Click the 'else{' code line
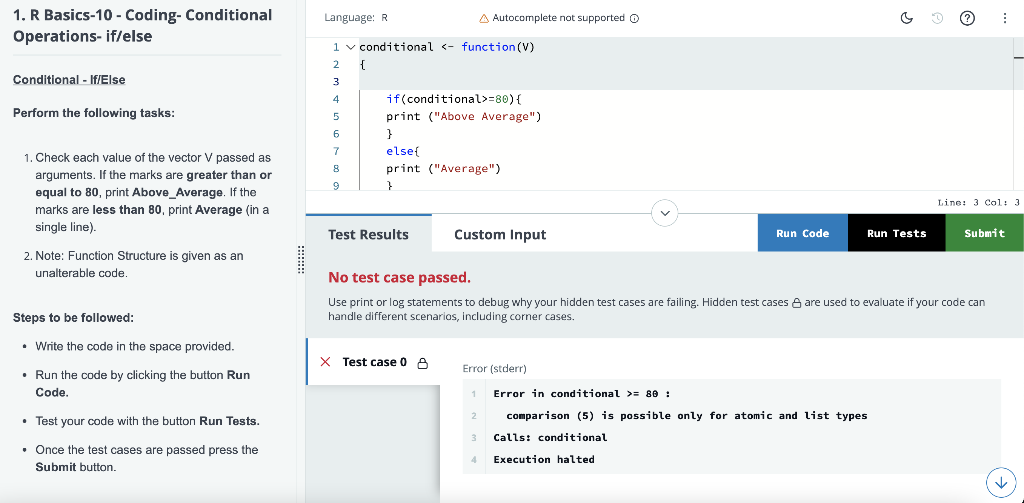Image resolution: width=1024 pixels, height=503 pixels. pyautogui.click(x=402, y=152)
